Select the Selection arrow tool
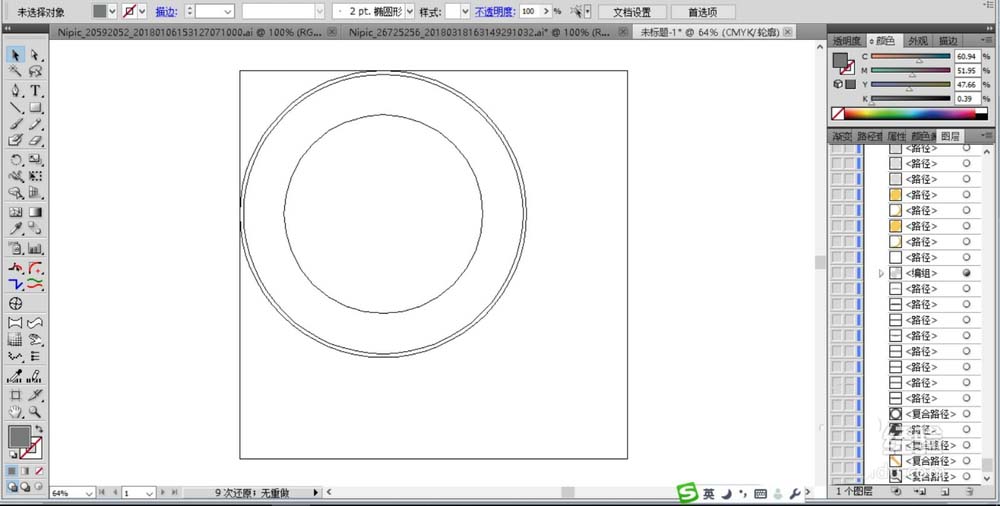The height and width of the screenshot is (506, 1000). 16,55
